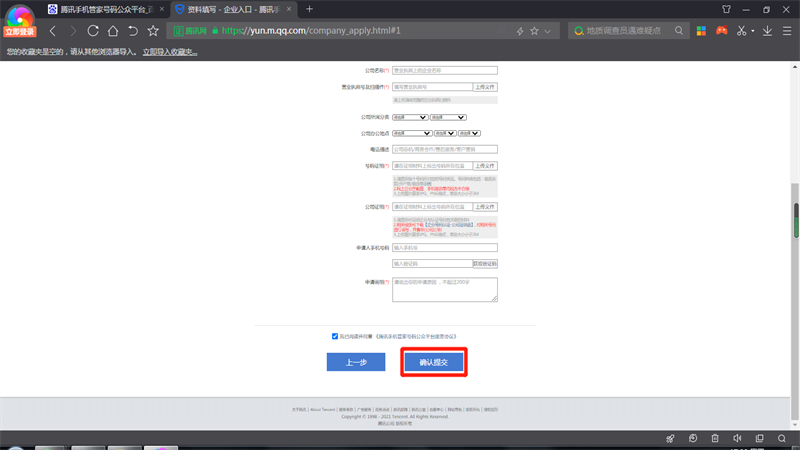Uncheck the service agreement checkbox

(x=335, y=336)
